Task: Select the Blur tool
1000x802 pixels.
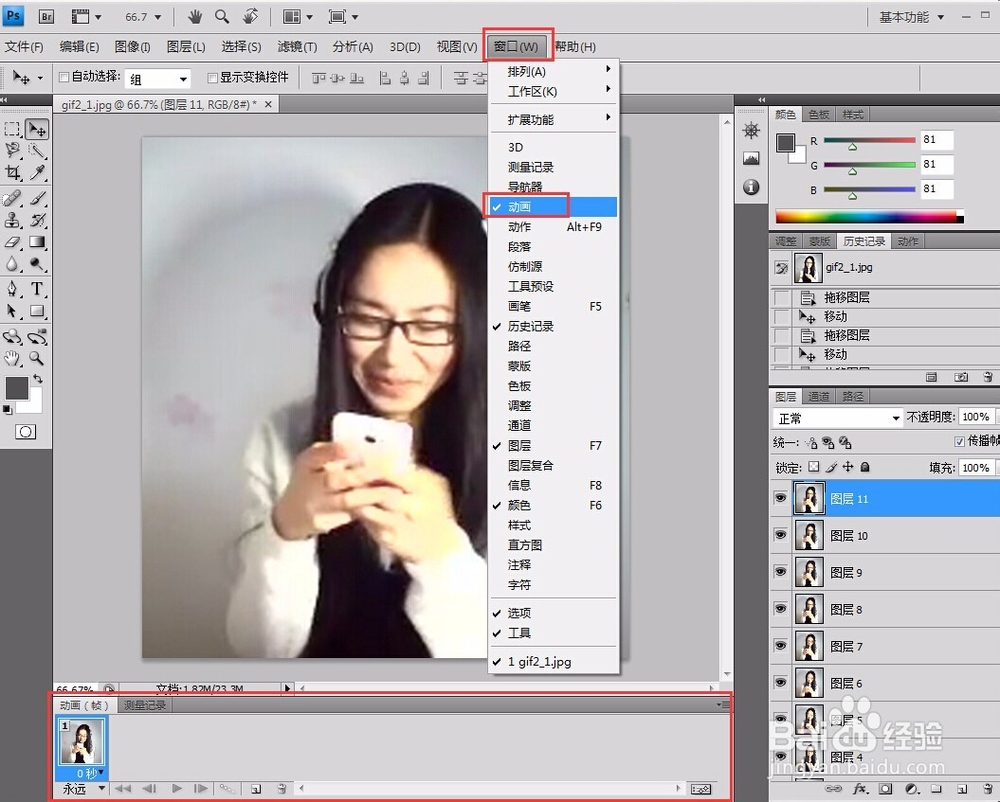Action: tap(13, 264)
